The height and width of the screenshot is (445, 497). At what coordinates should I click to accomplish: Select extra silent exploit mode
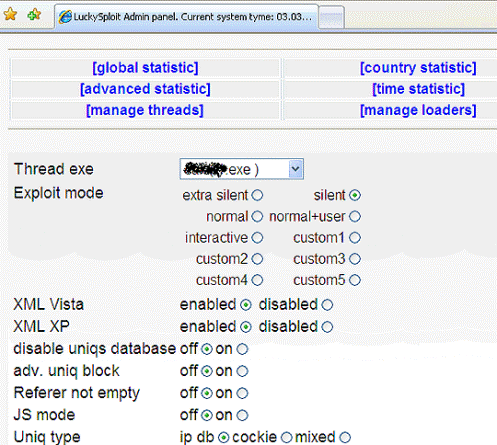(257, 195)
